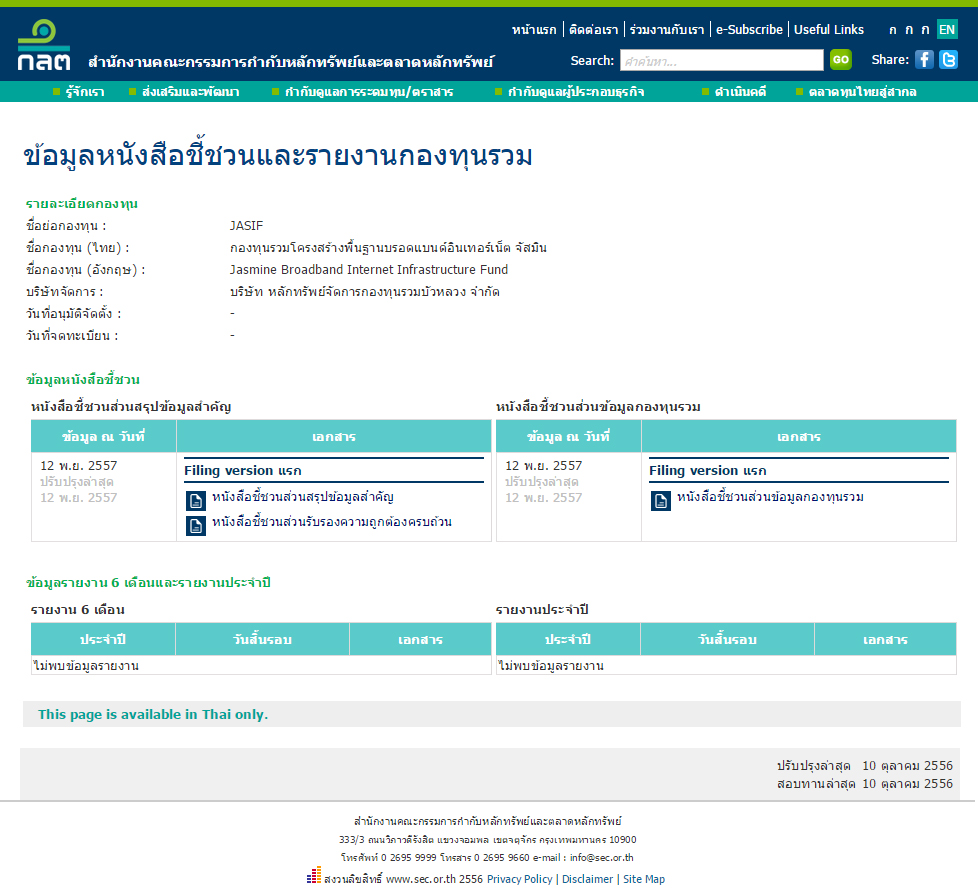This screenshot has width=980, height=892.
Task: Open document icon for หนังสือชี้ชวนส่วนรับรองความถูกต้องครบถ้วน
Action: pos(196,526)
